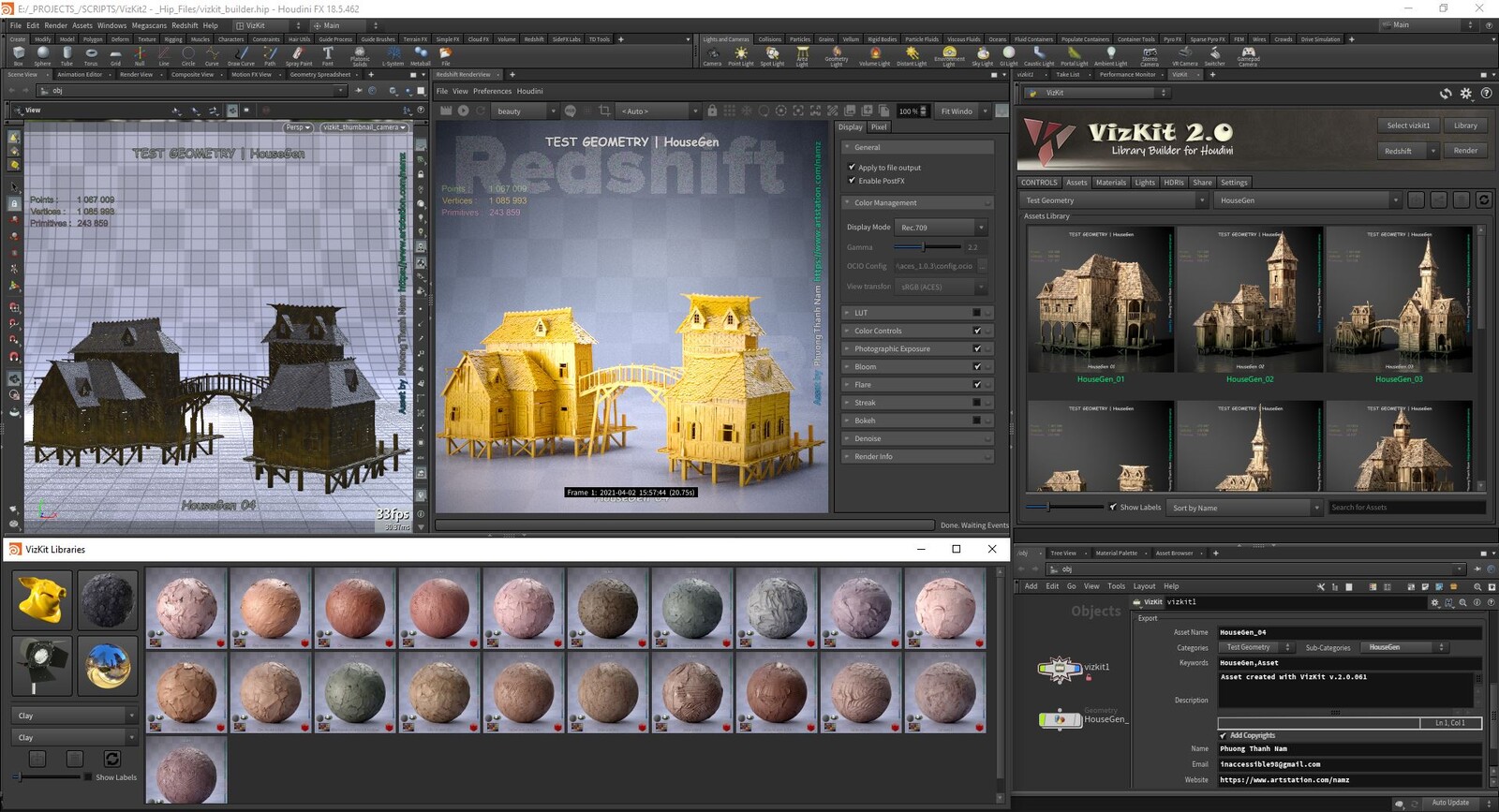Image resolution: width=1499 pixels, height=812 pixels.
Task: Select the Tube shelf tool
Action: pos(67,56)
